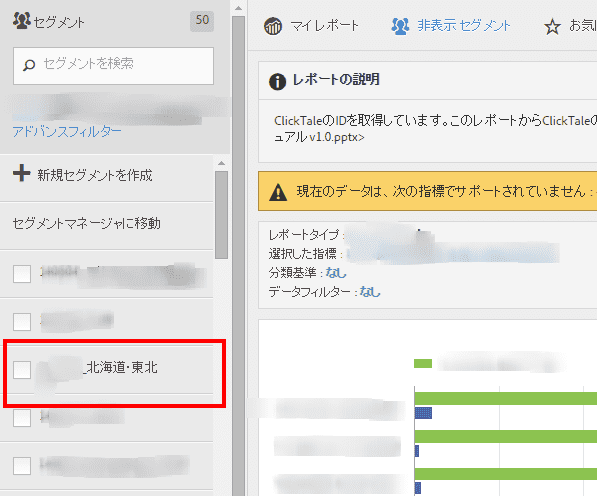Open the 分類基準 なし dropdown link
The width and height of the screenshot is (597, 496).
[x=336, y=273]
